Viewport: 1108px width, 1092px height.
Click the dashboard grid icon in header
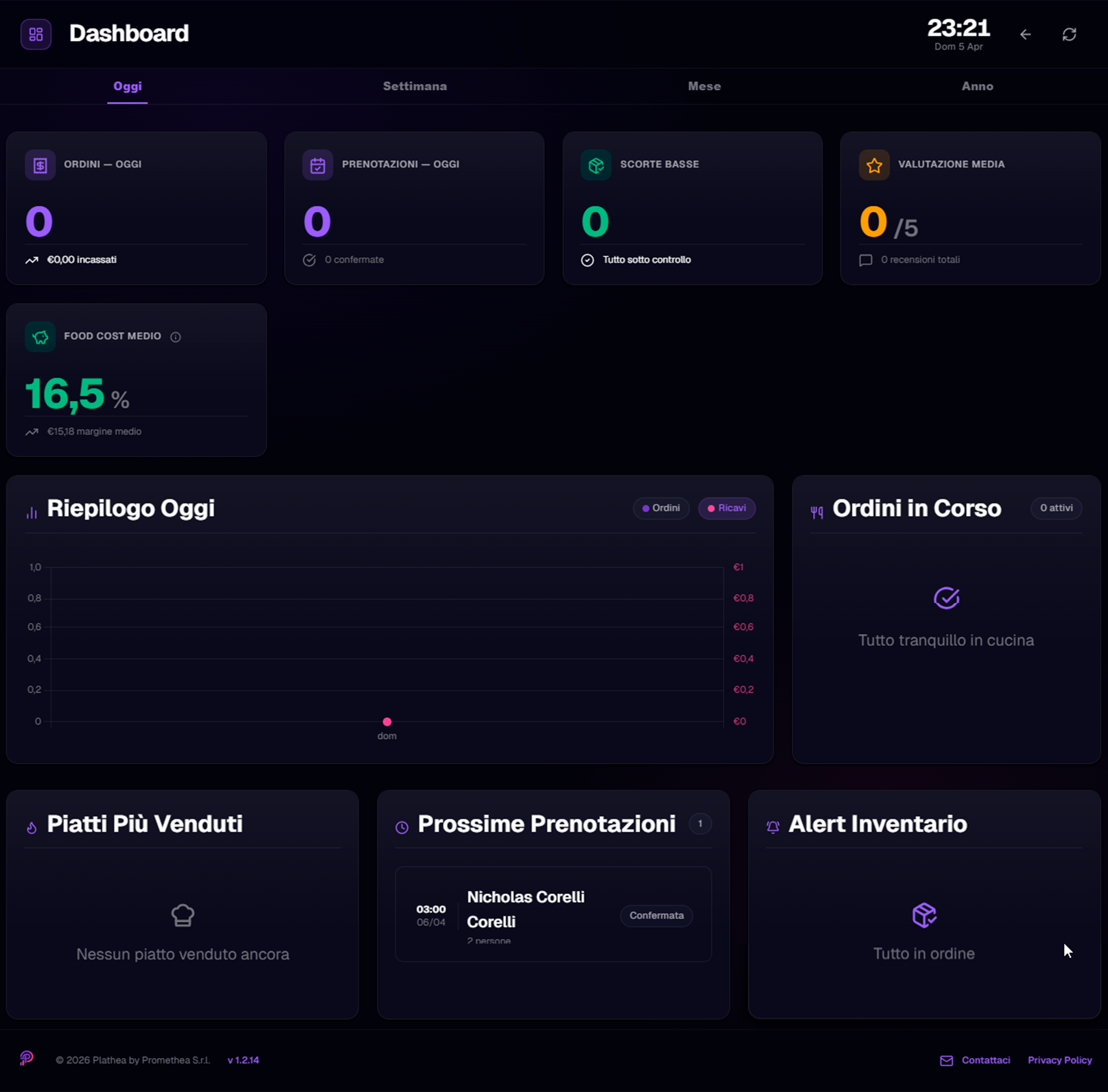pos(35,34)
